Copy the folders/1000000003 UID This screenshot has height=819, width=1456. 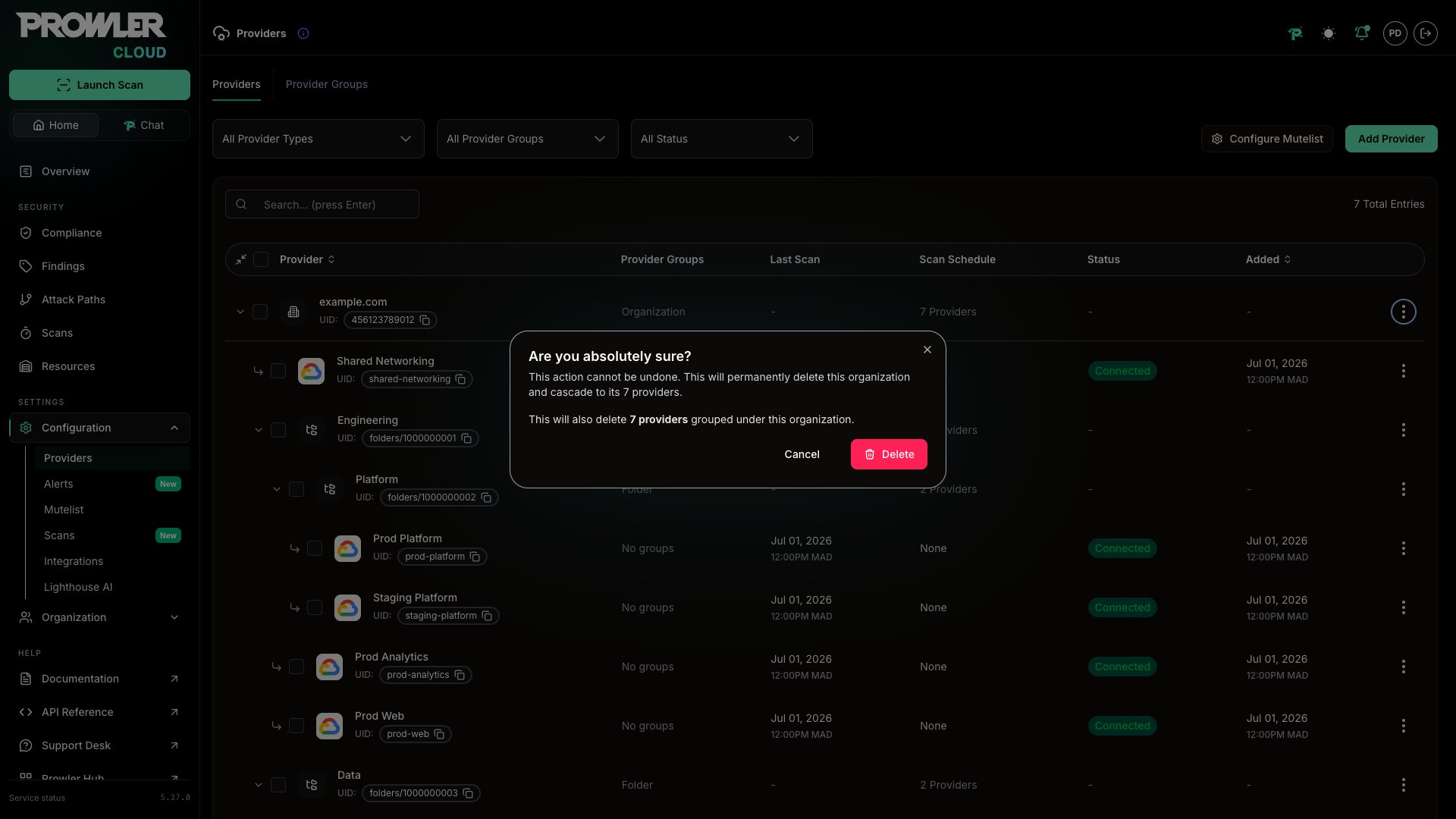coord(468,793)
